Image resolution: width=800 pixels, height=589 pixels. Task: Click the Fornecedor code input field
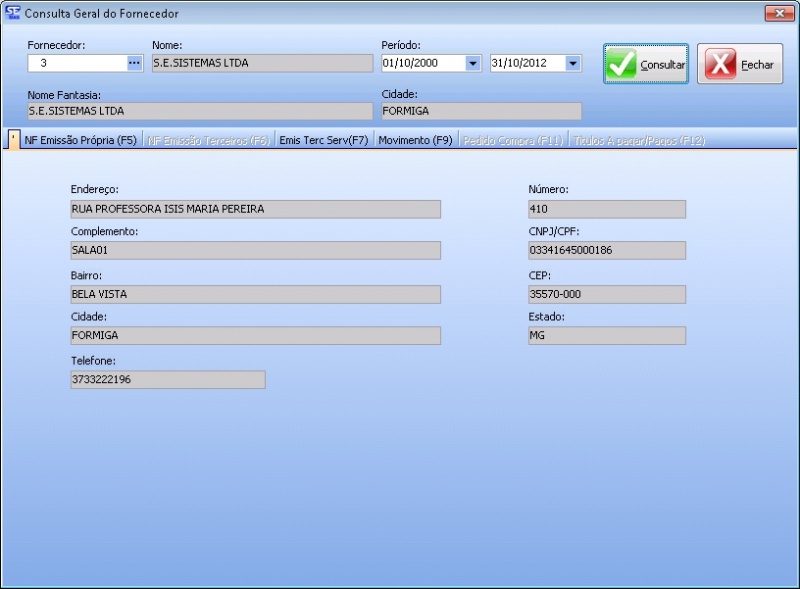point(77,63)
